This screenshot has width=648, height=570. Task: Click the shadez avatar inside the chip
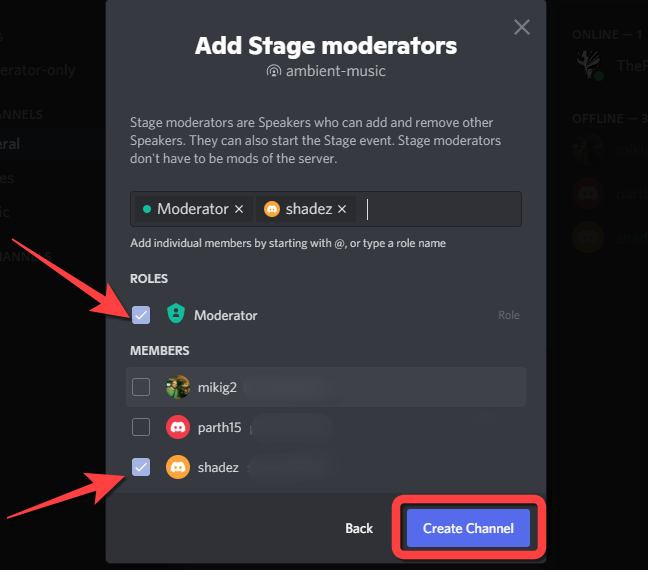[270, 209]
